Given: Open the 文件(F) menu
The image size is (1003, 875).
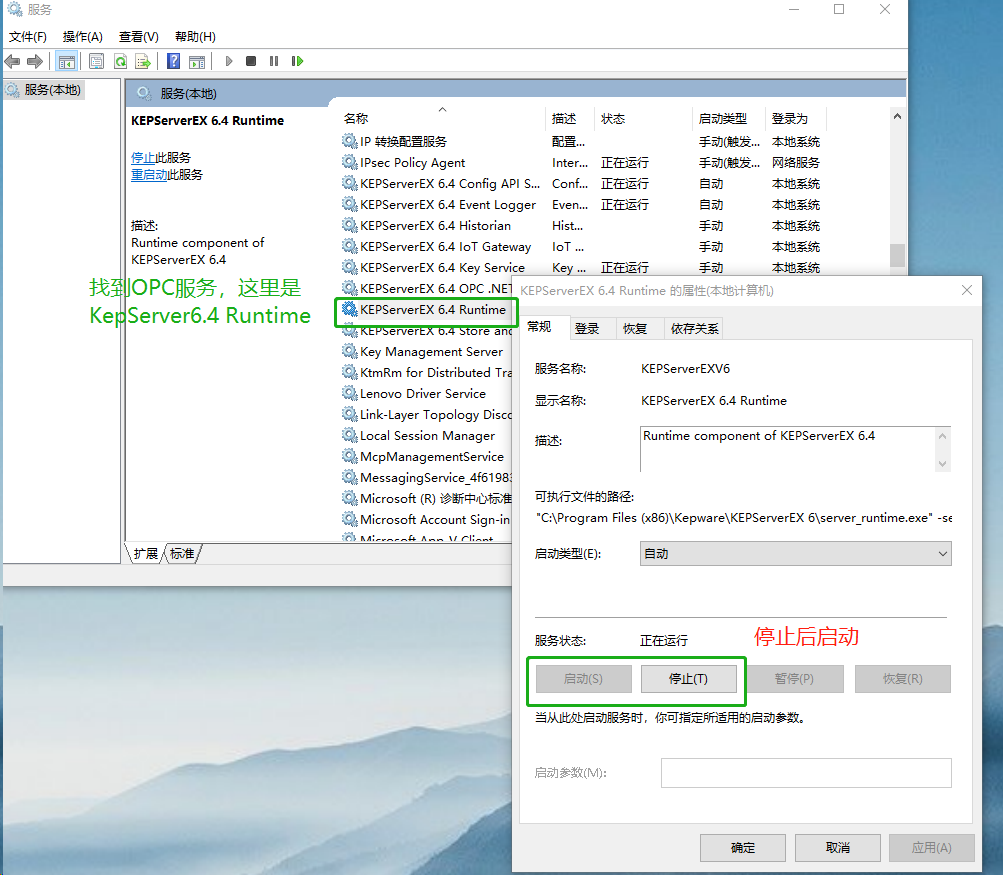Looking at the screenshot, I should pyautogui.click(x=28, y=36).
